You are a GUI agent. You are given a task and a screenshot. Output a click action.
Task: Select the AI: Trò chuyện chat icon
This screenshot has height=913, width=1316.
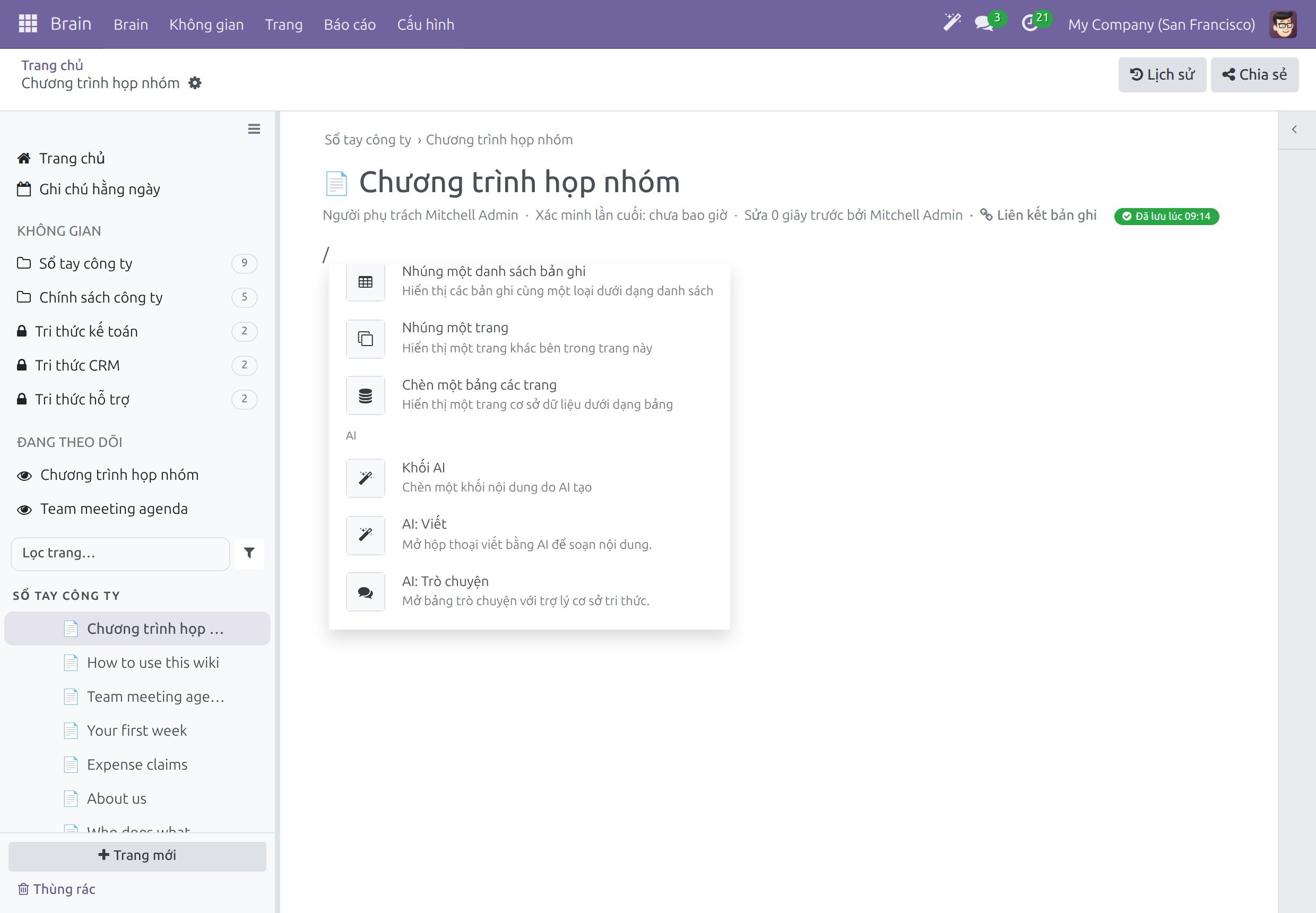366,592
